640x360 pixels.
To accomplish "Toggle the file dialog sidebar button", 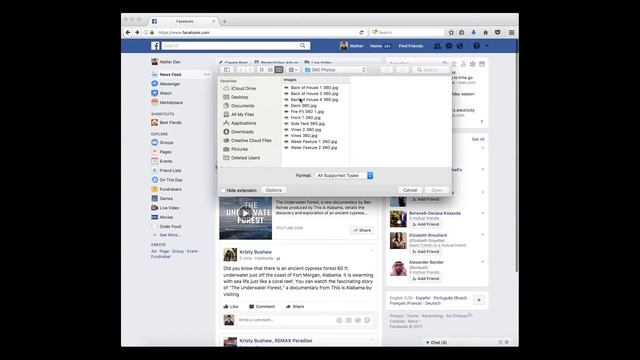I will pyautogui.click(x=227, y=70).
